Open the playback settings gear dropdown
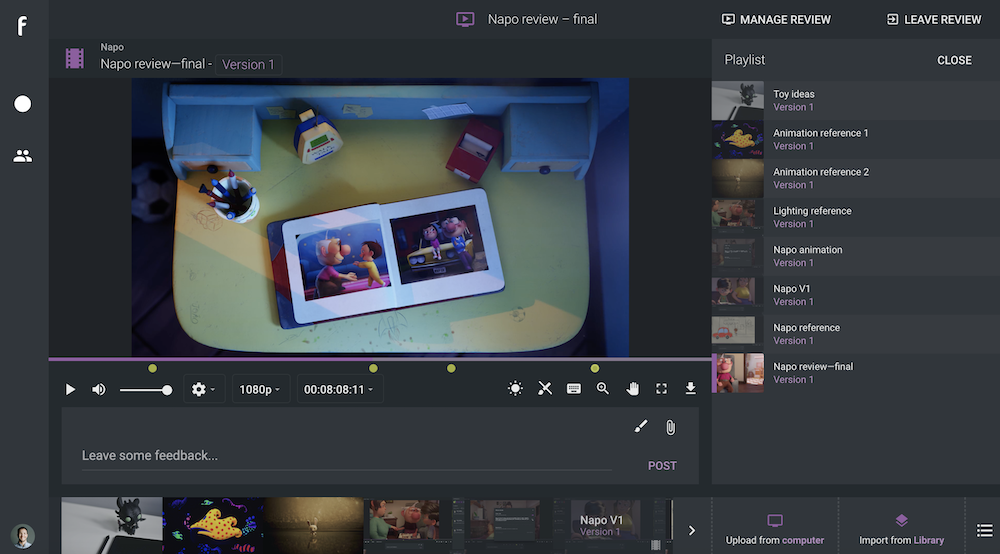 (203, 389)
